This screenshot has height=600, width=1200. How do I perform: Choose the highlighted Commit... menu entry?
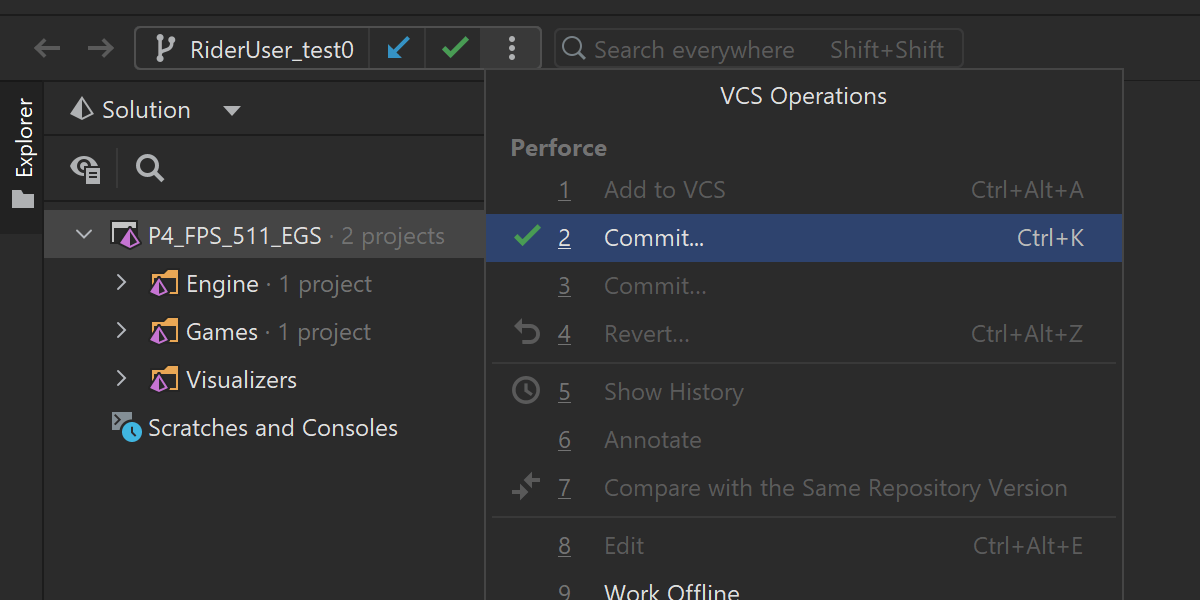pos(654,238)
